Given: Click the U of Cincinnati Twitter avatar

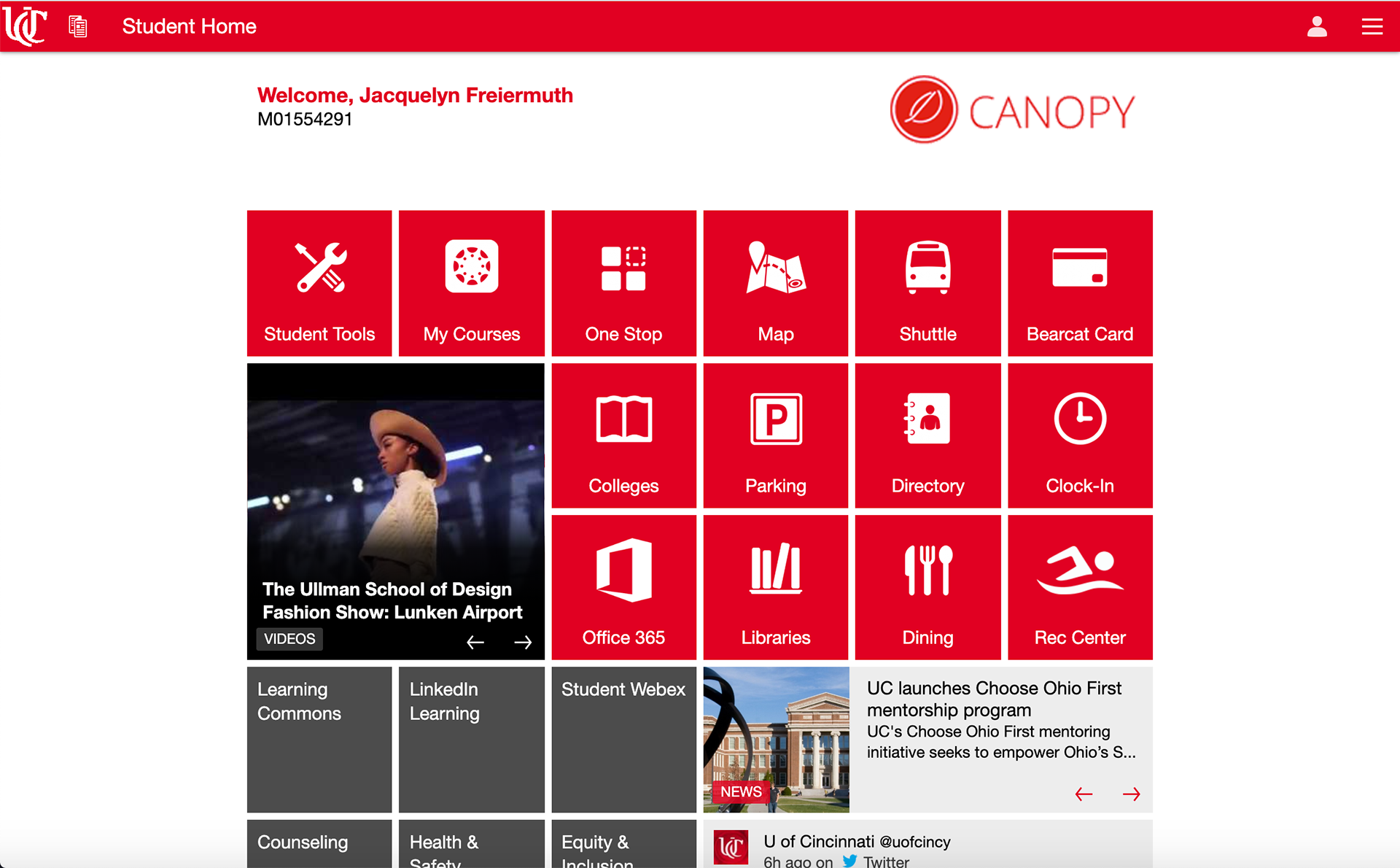Looking at the screenshot, I should click(731, 848).
